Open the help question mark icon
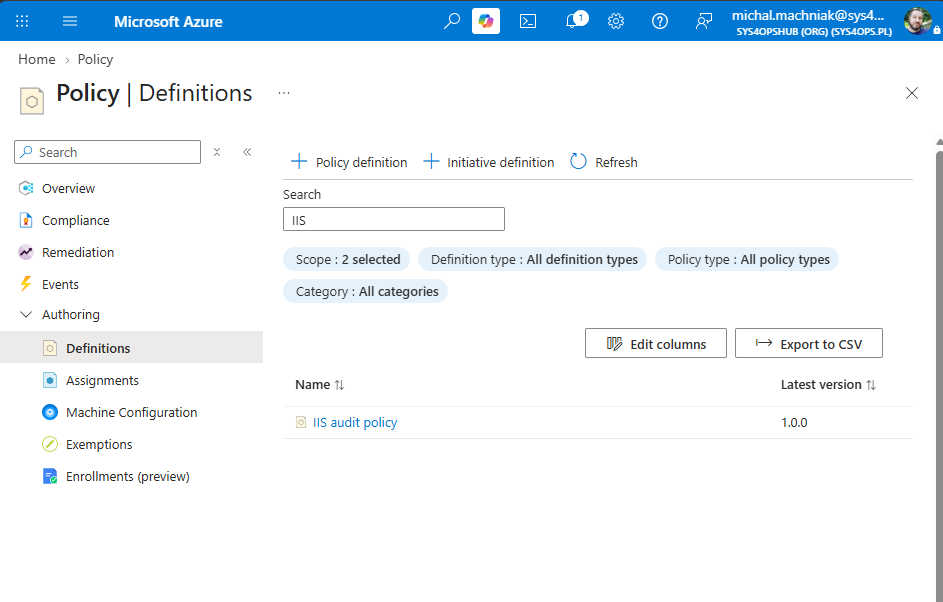Viewport: 943px width, 602px height. [x=660, y=21]
